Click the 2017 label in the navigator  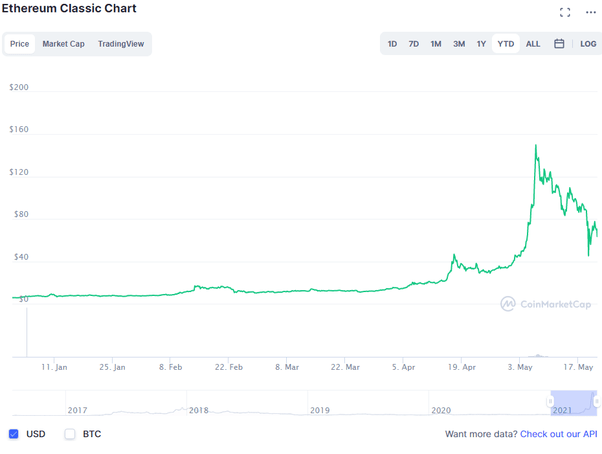click(x=78, y=410)
